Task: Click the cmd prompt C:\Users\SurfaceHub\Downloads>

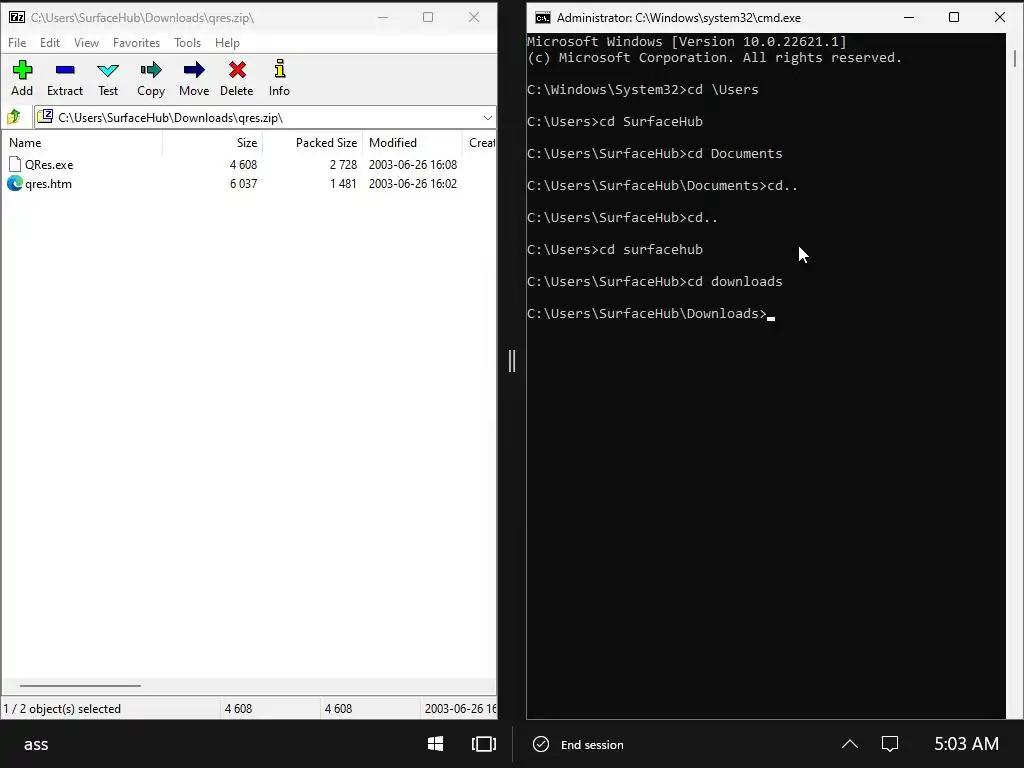Action: pos(647,313)
